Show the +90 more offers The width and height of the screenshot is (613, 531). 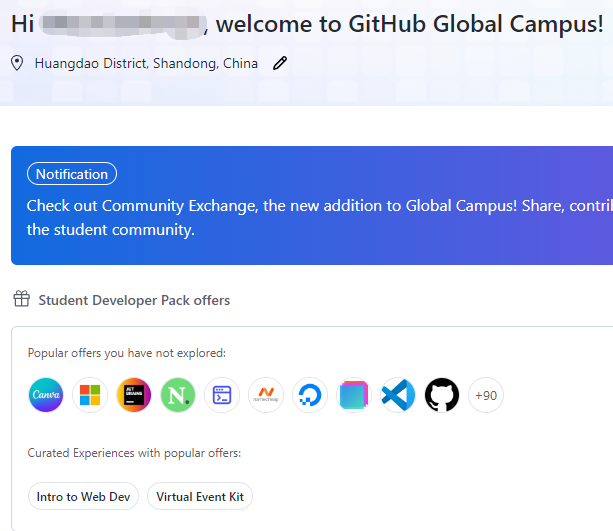point(486,395)
